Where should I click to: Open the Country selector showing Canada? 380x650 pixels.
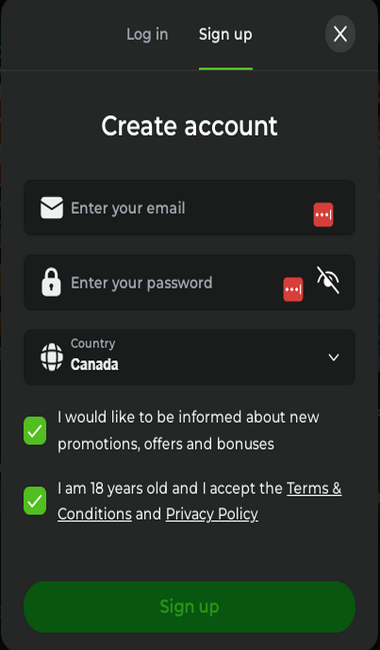[189, 357]
